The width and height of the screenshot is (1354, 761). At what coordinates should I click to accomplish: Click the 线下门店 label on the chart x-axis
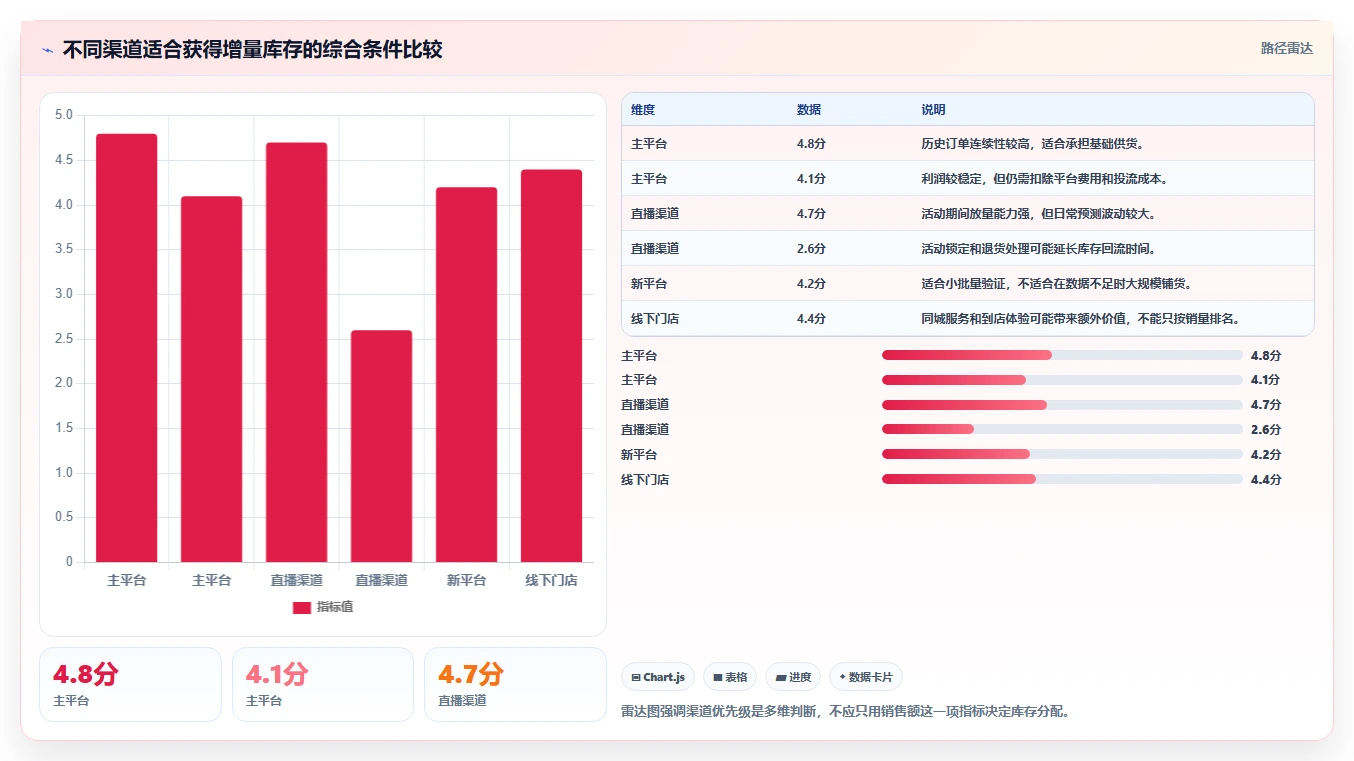click(x=551, y=580)
